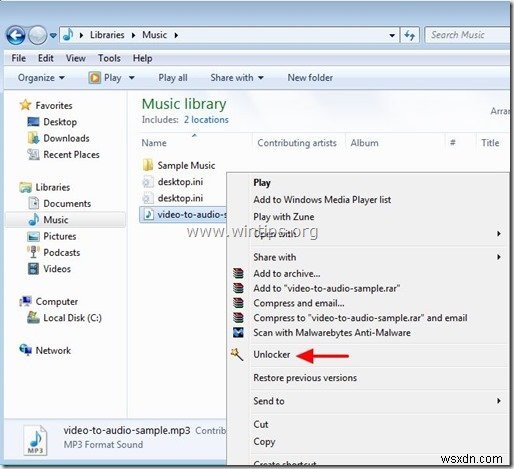Expand the Open with submenu arrow

point(499,234)
